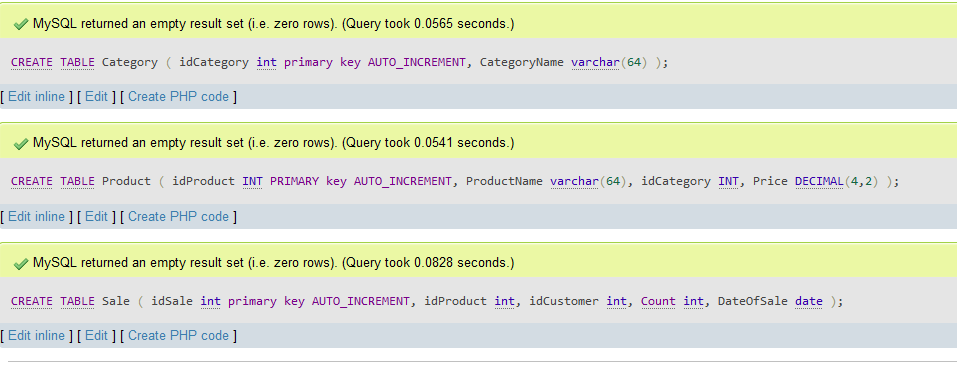Create PHP code for the Category table query
Screen dimensions: 957x367
(x=178, y=96)
